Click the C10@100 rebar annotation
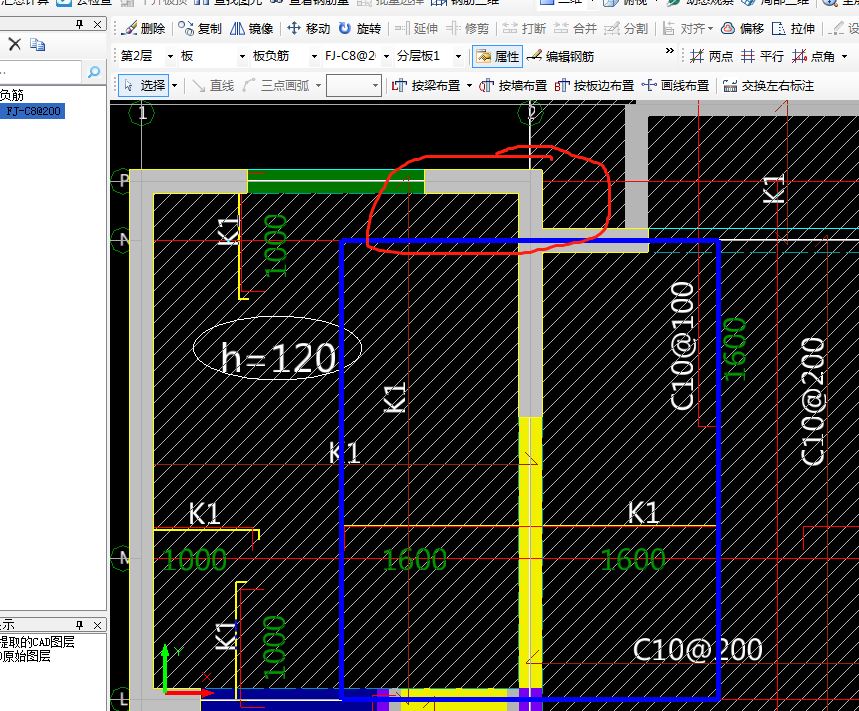The image size is (859, 711). 682,346
